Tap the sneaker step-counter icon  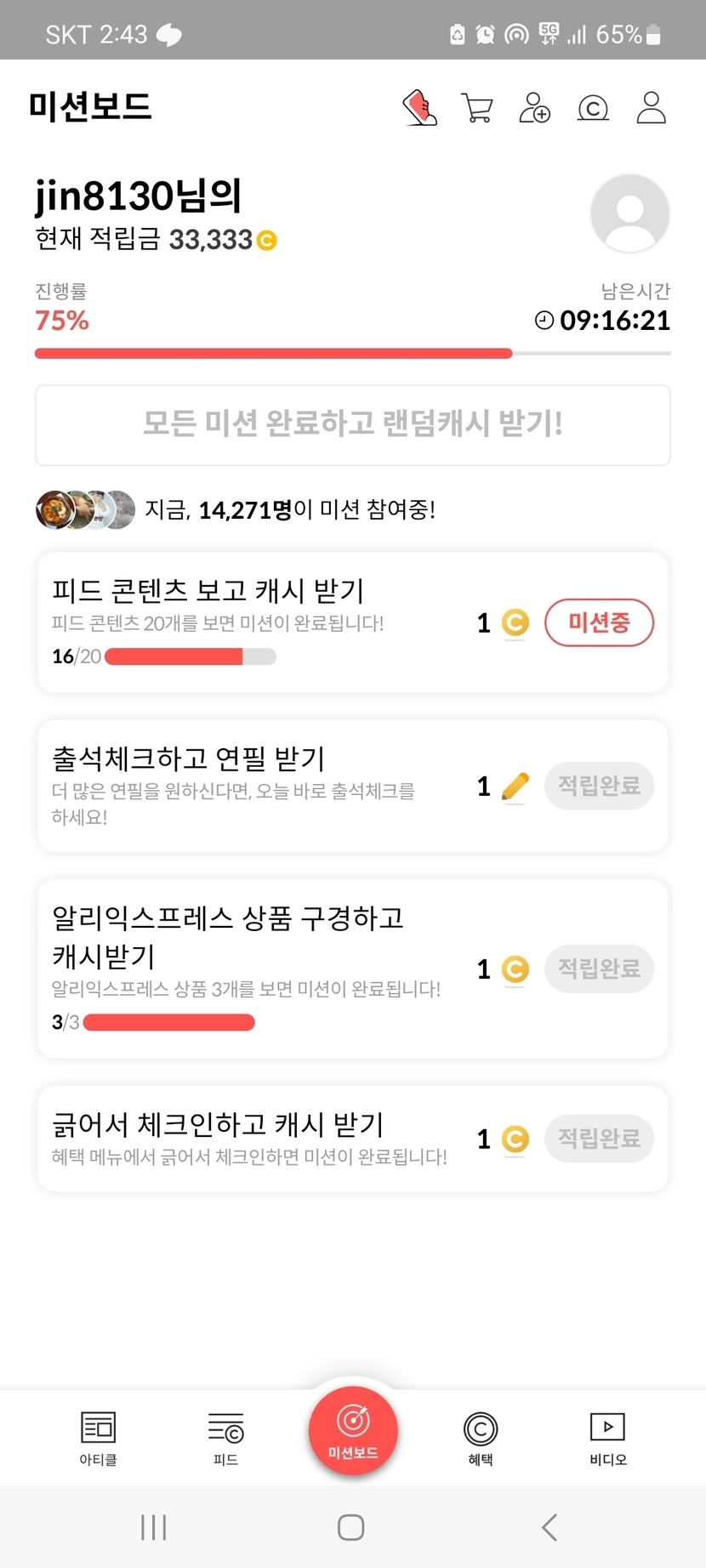point(419,108)
